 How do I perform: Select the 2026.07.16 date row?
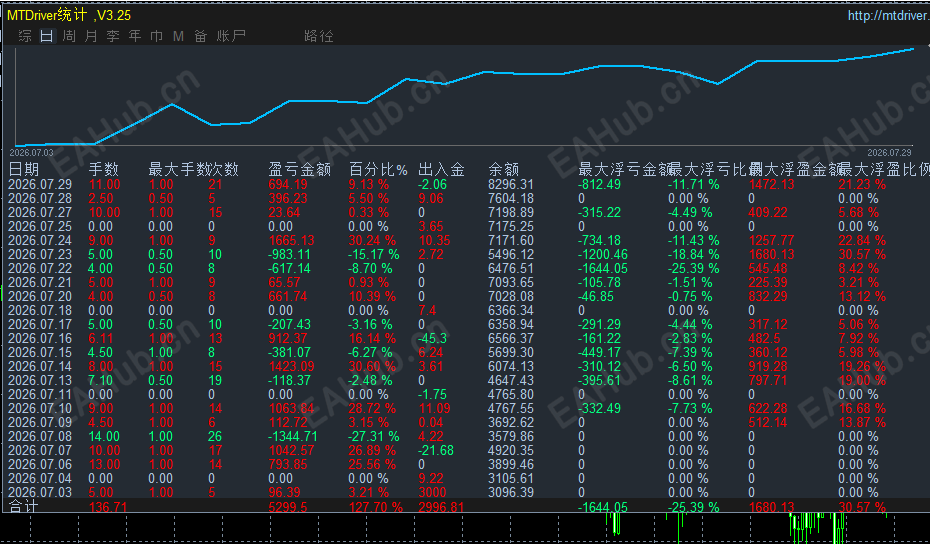(x=40, y=338)
